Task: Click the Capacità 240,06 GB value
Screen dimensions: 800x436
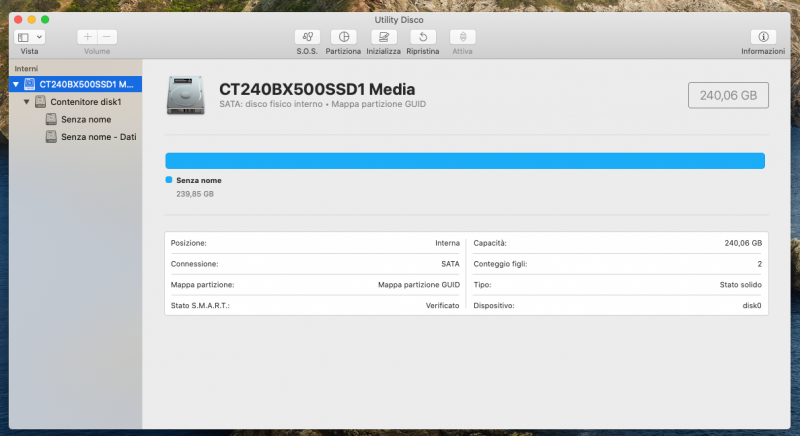Action: click(743, 243)
